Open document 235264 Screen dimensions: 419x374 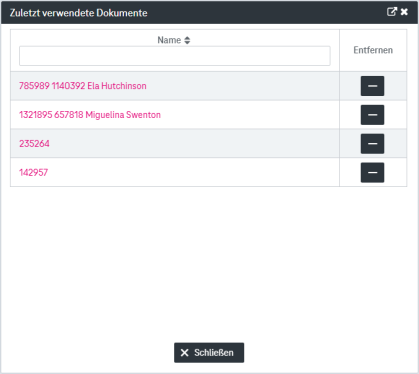point(34,144)
